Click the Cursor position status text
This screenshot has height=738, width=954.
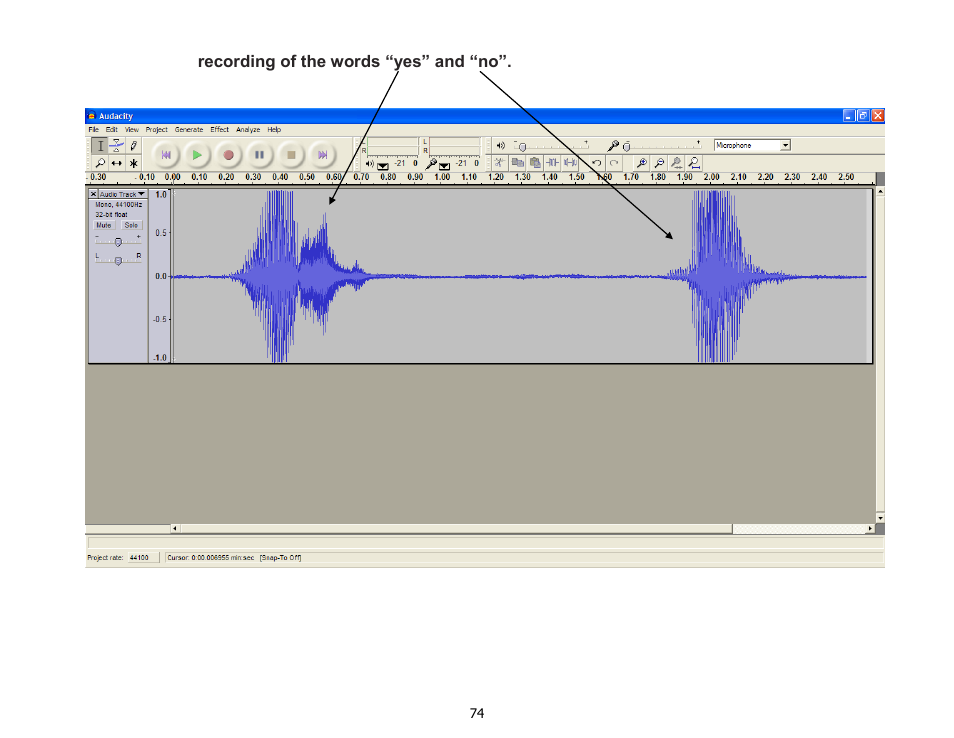[x=211, y=557]
